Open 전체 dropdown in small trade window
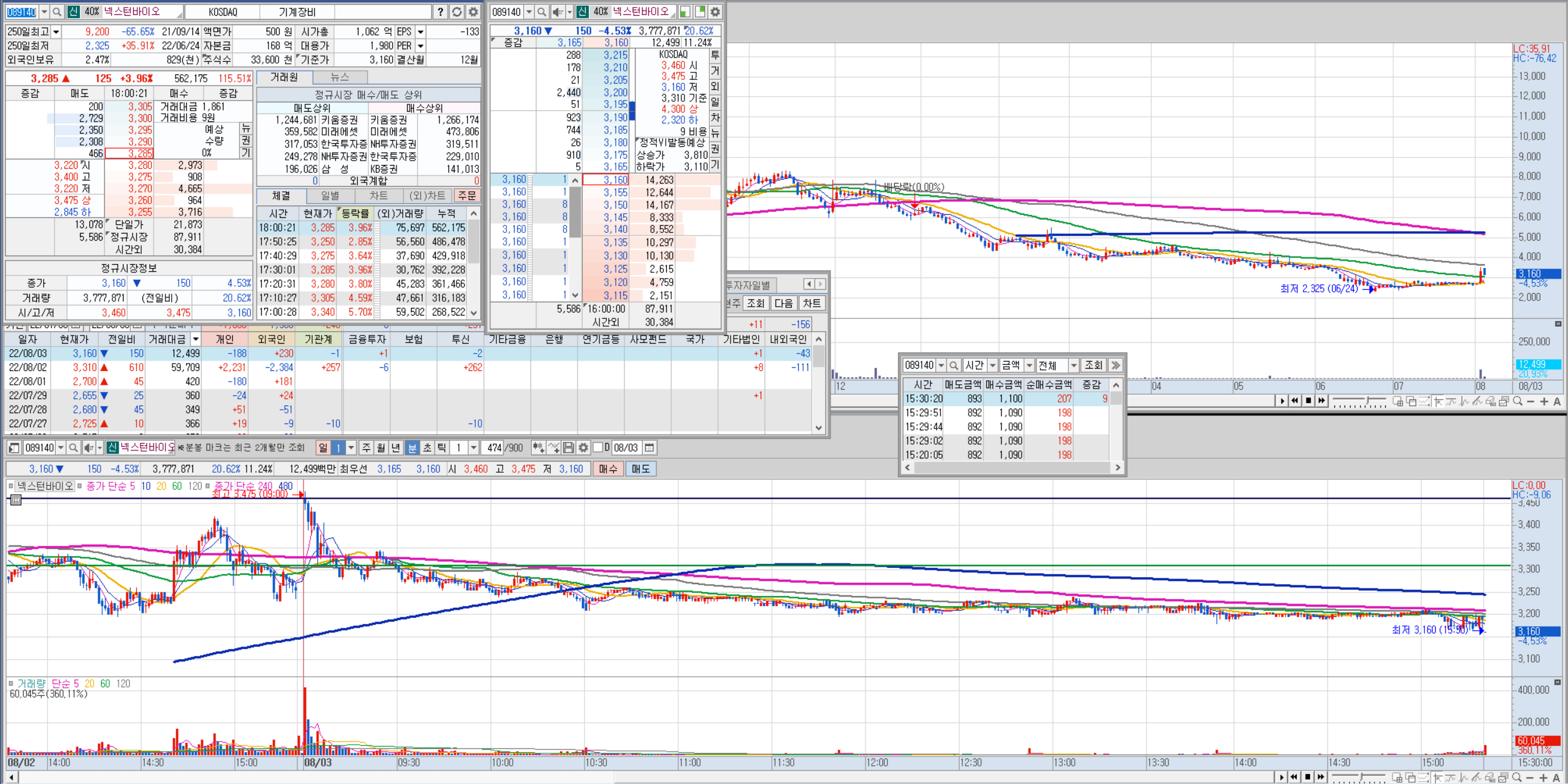1568x784 pixels. click(1073, 365)
